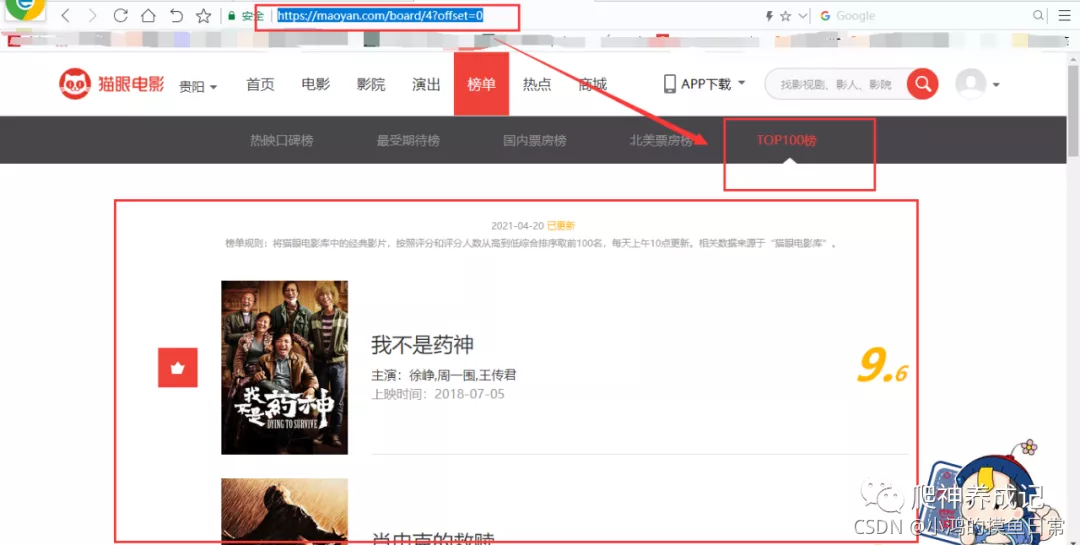
Task: Open the second movie poster thumbnail
Action: 284,511
